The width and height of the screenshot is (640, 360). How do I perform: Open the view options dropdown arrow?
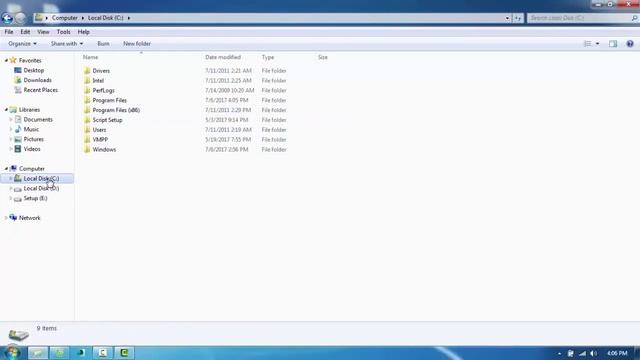click(597, 44)
